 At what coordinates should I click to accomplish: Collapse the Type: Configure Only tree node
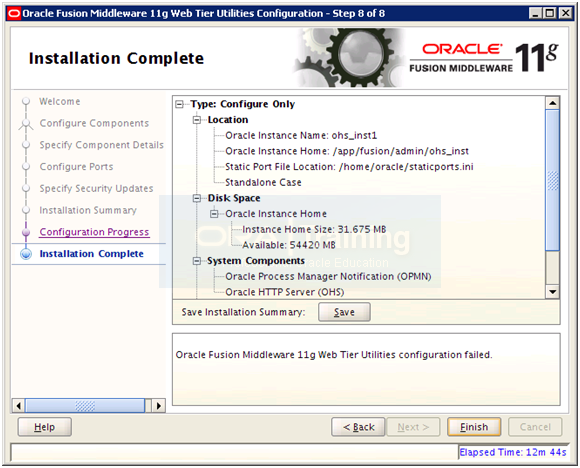pyautogui.click(x=179, y=104)
